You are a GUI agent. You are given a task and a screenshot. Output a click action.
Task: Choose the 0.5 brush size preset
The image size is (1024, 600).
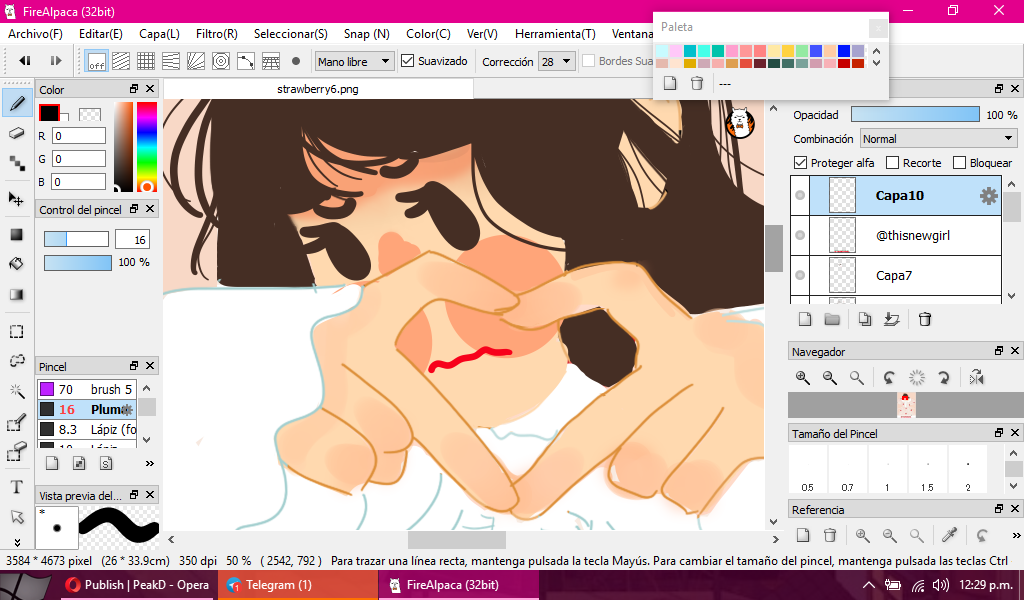(808, 469)
